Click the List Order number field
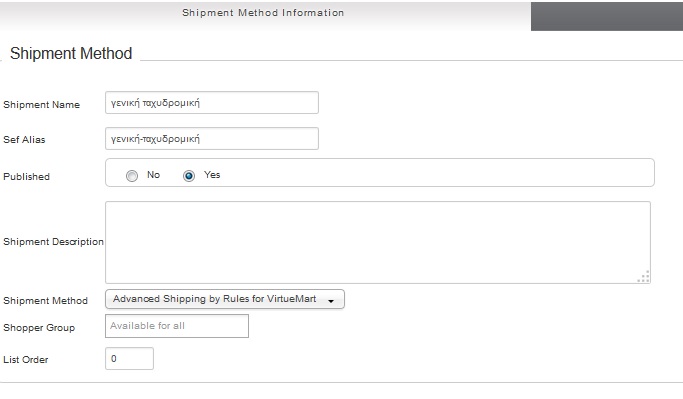 129,358
